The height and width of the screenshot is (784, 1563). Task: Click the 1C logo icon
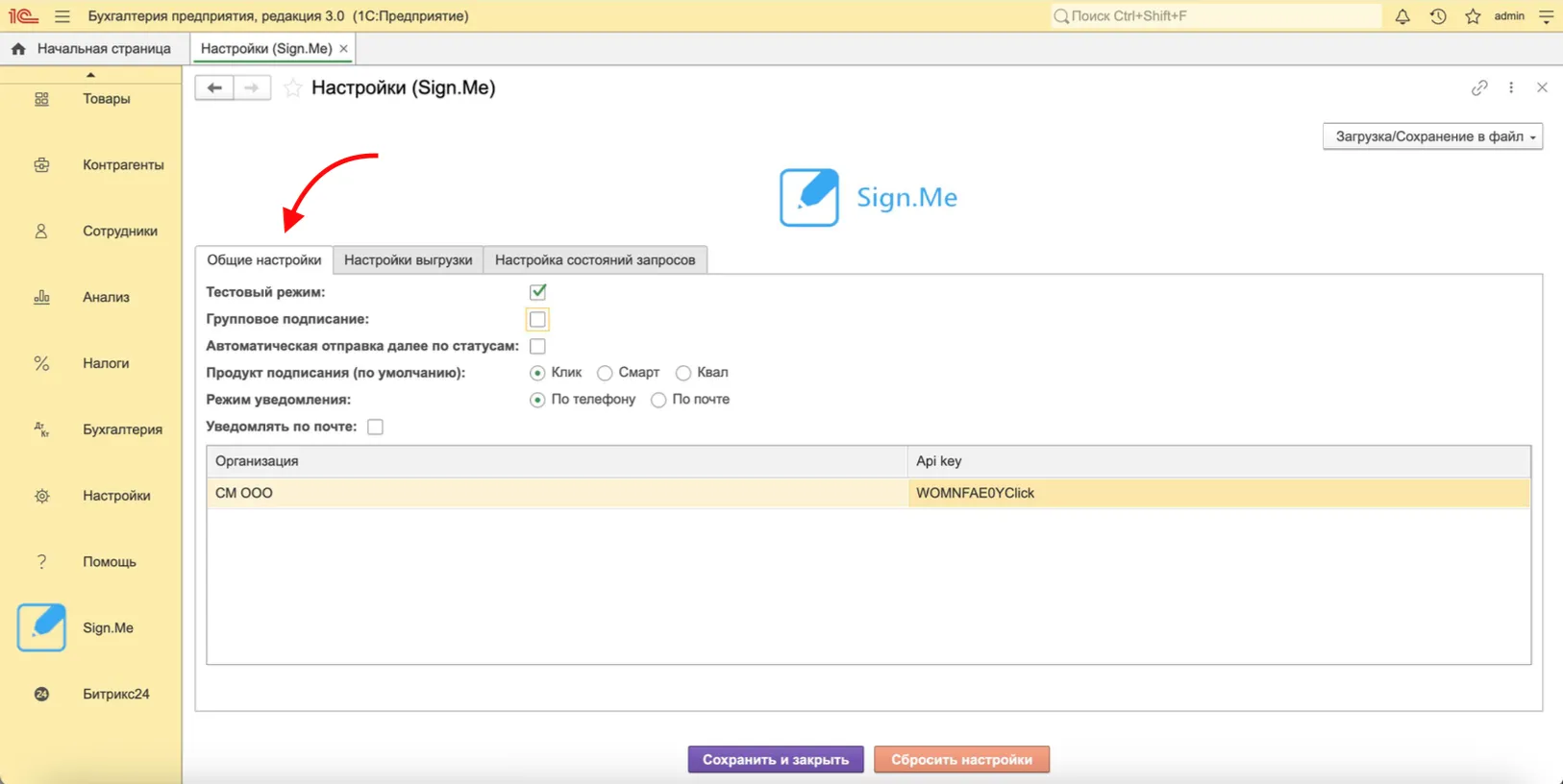[23, 16]
